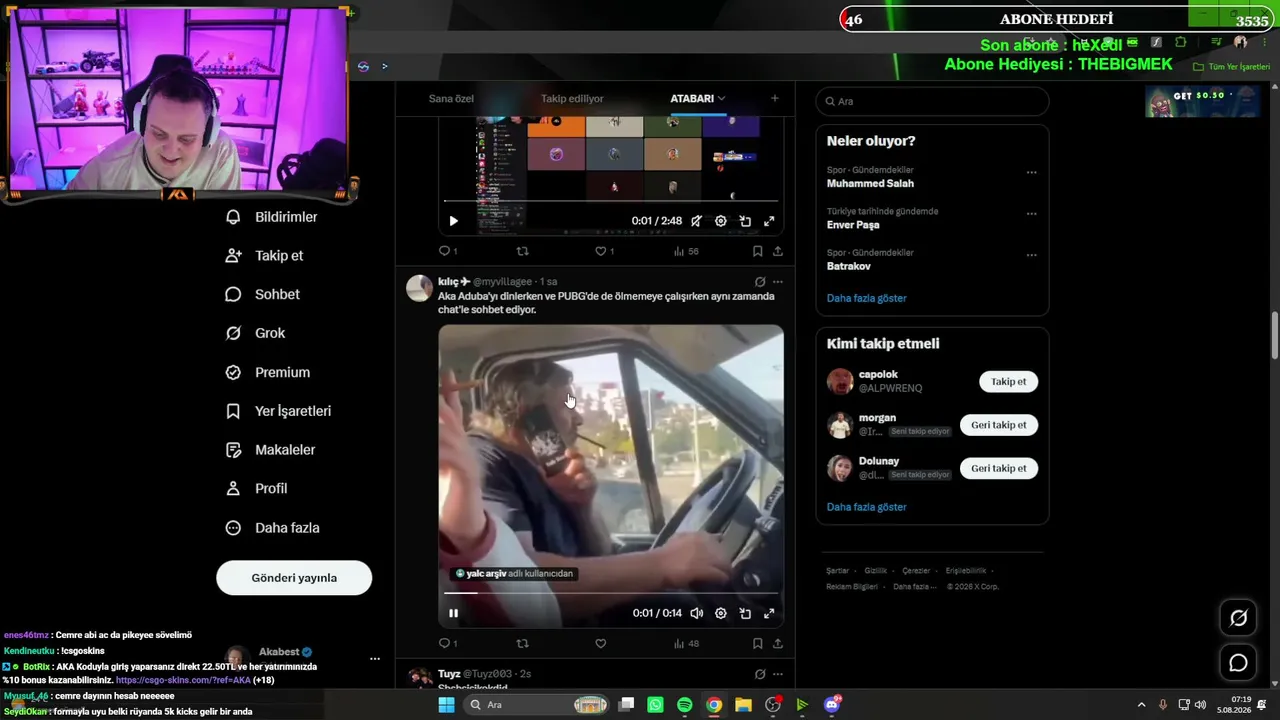This screenshot has height=720, width=1280.
Task: Enter fullscreen on the 0:14 video
Action: (769, 613)
